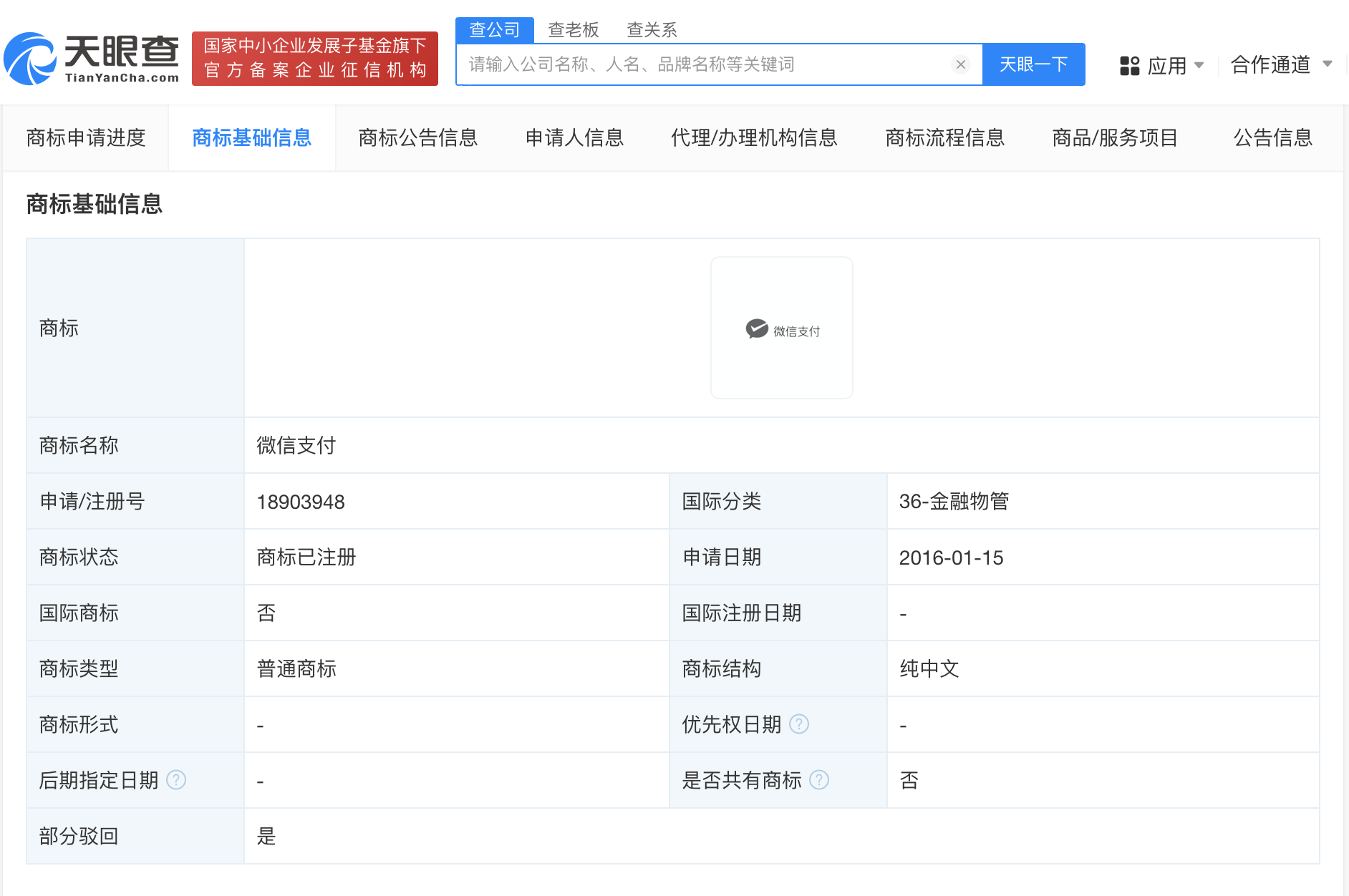Click the apps grid icon

(x=1129, y=66)
